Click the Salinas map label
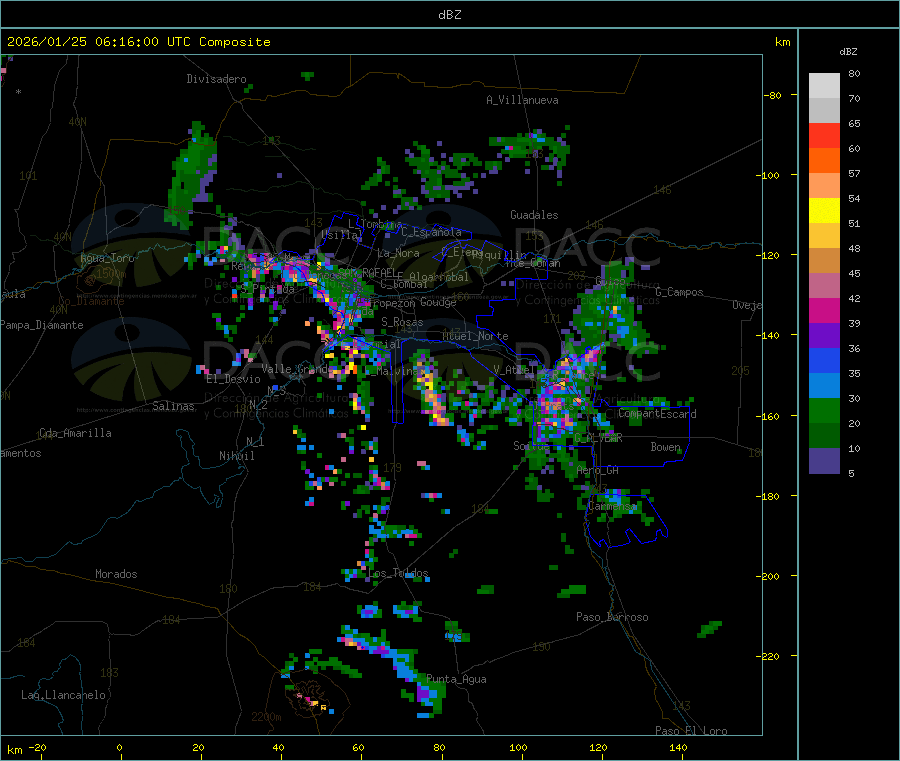Screen dimensions: 900x761 coord(173,406)
